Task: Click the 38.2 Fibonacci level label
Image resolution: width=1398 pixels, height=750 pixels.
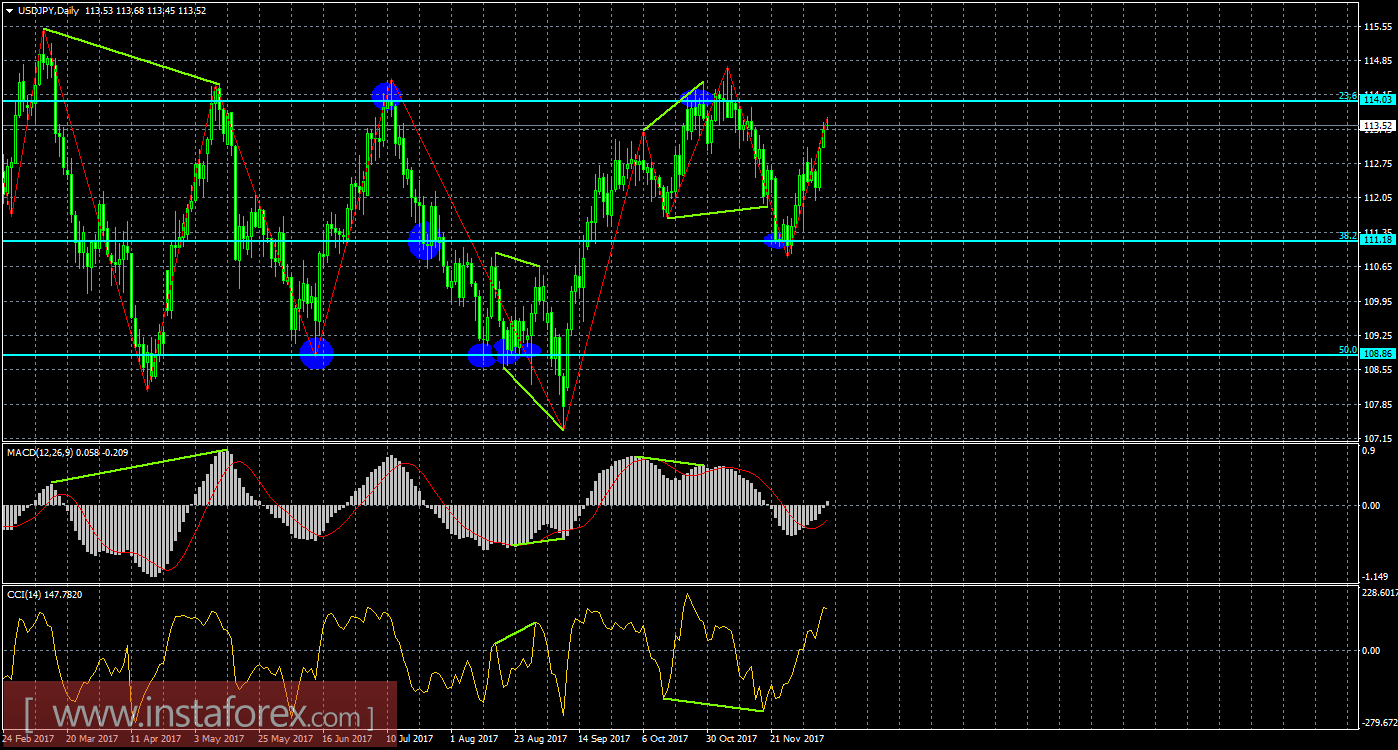Action: click(x=1348, y=236)
